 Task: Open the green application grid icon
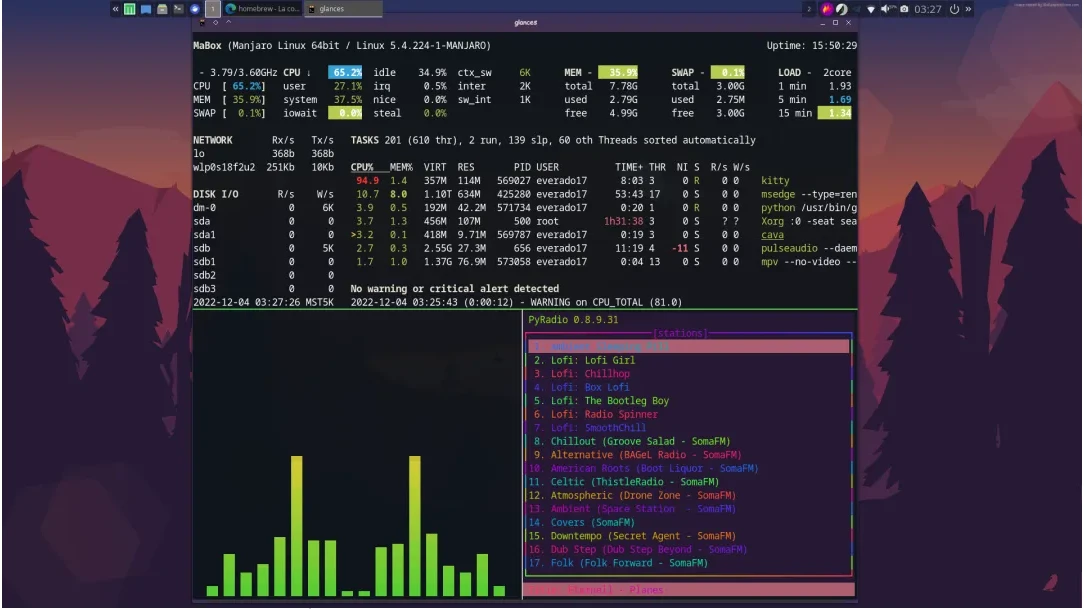pos(129,8)
